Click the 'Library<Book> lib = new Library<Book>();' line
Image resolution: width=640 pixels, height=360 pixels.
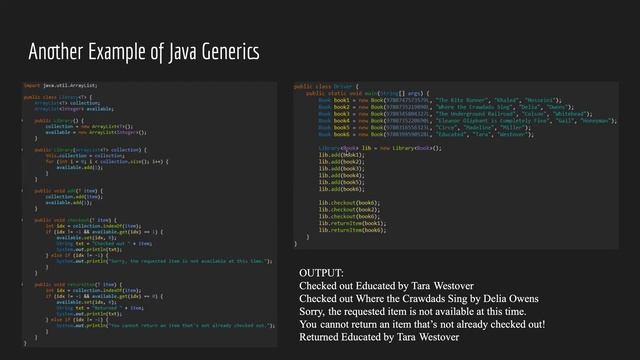[x=380, y=148]
